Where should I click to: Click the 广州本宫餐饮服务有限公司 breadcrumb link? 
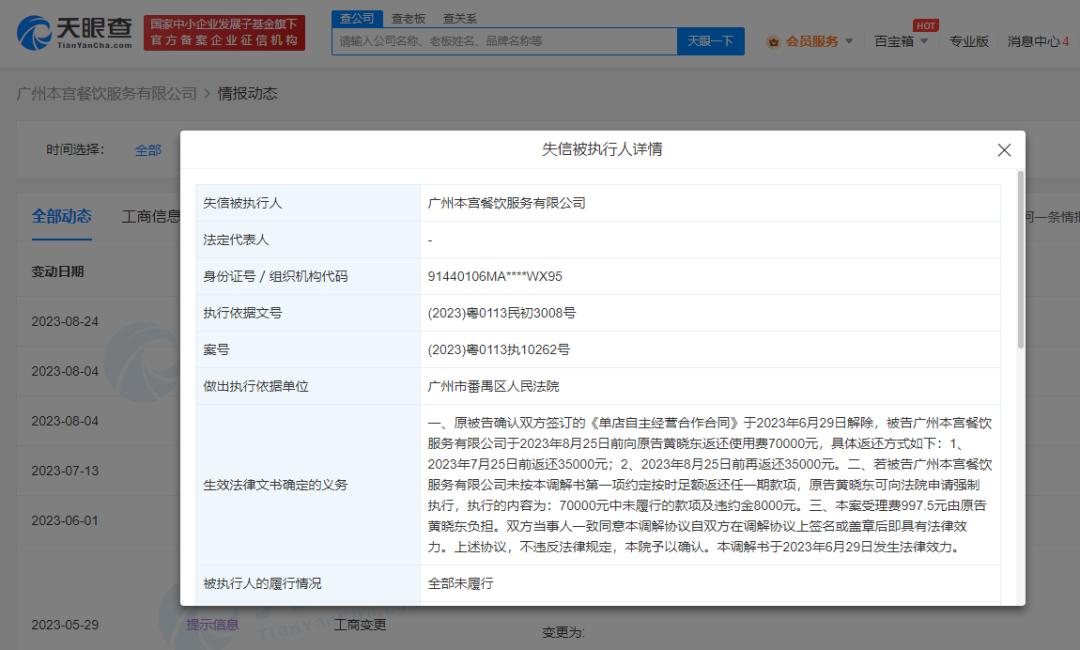[x=107, y=93]
